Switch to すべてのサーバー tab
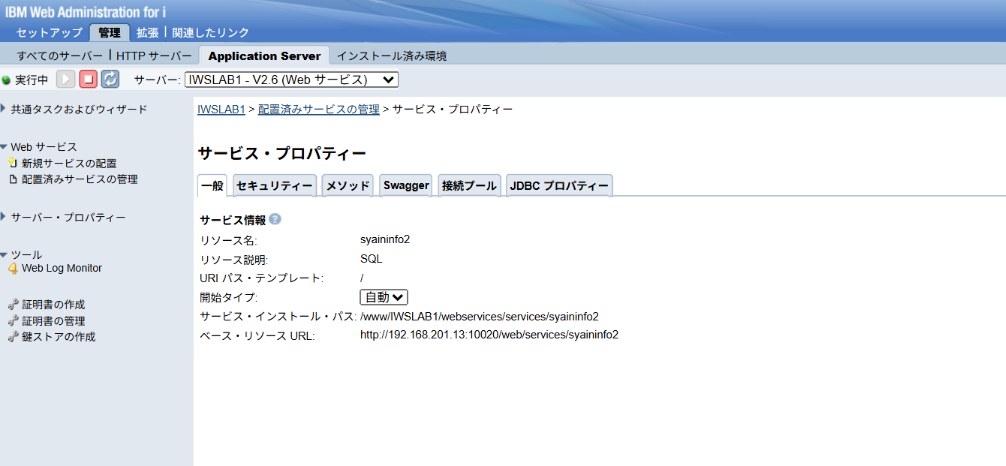 pyautogui.click(x=59, y=56)
